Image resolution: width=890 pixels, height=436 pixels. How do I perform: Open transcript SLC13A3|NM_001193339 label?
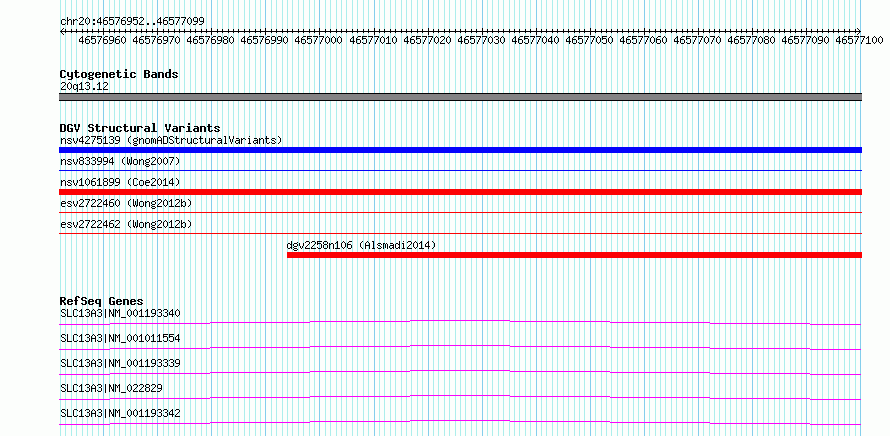[x=120, y=363]
